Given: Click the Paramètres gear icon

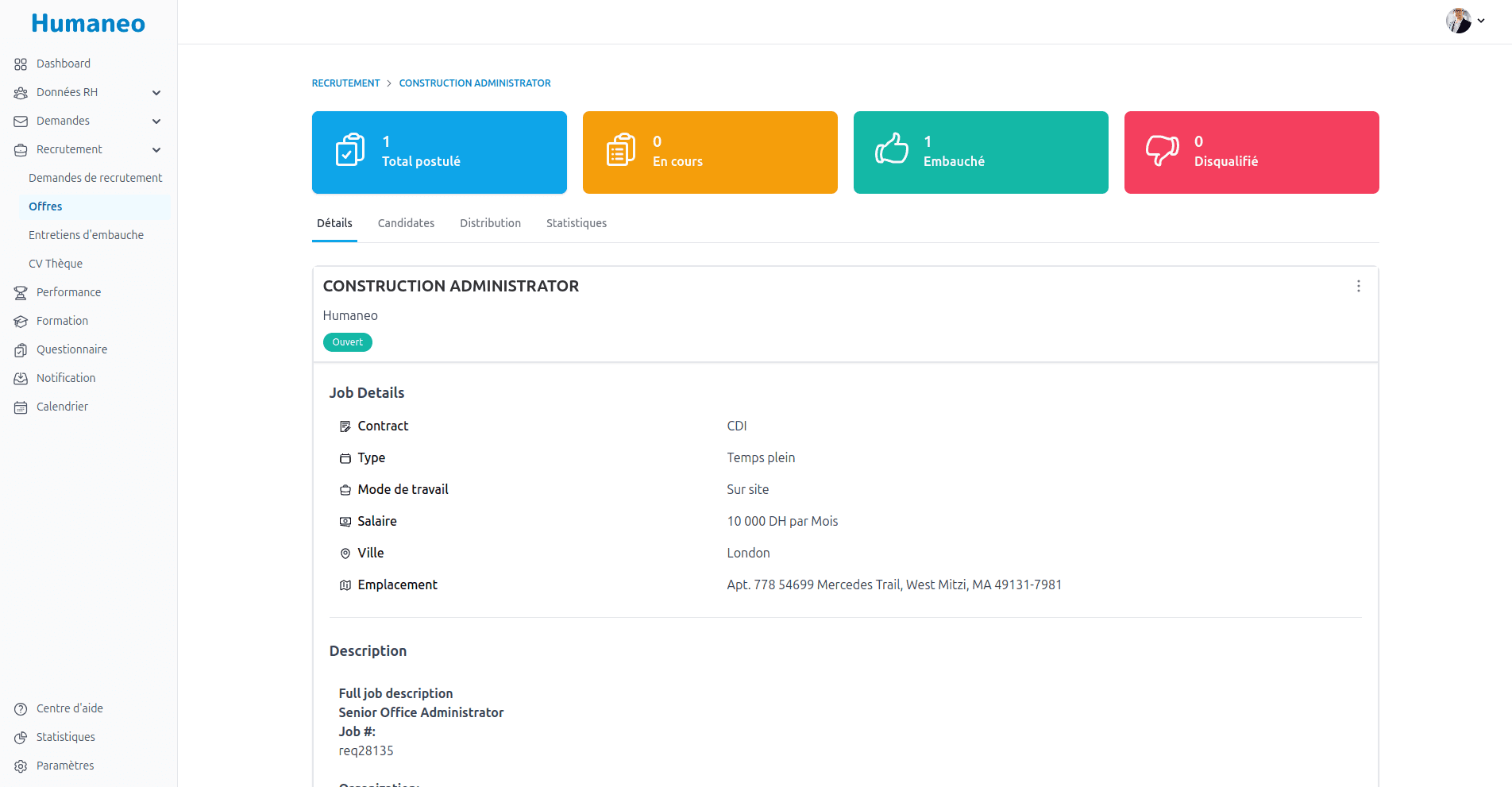Looking at the screenshot, I should pos(21,766).
